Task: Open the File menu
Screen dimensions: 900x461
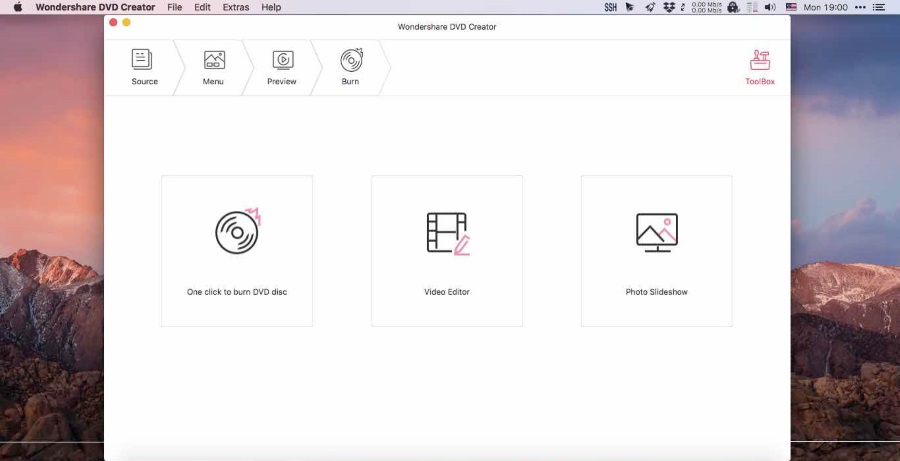Action: [174, 7]
